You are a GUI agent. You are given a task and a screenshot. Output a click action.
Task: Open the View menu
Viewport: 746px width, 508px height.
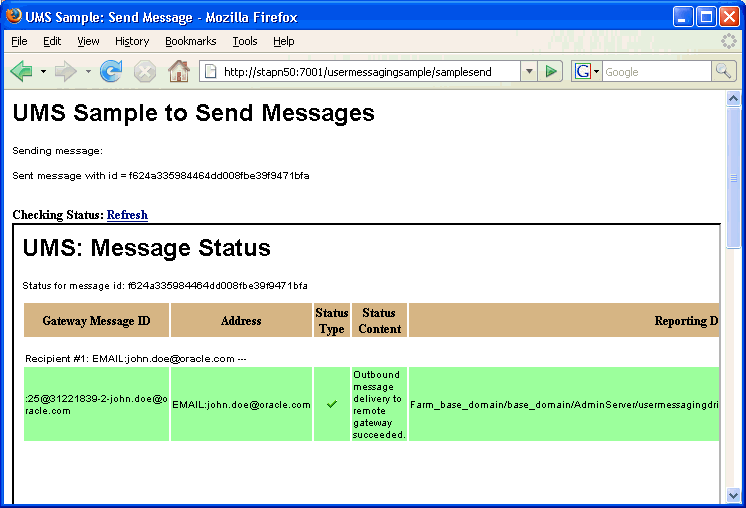pyautogui.click(x=88, y=41)
